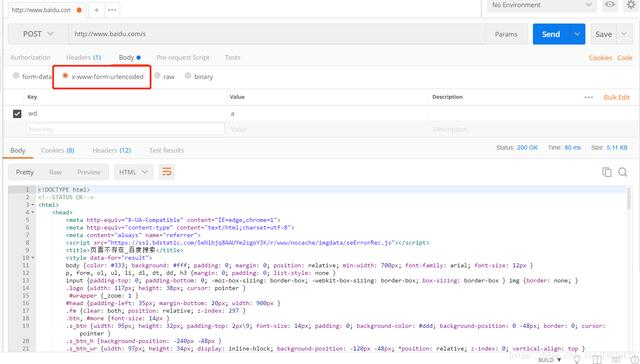Click the wd key cell
Viewport: 640px width, 364px height.
[125, 113]
